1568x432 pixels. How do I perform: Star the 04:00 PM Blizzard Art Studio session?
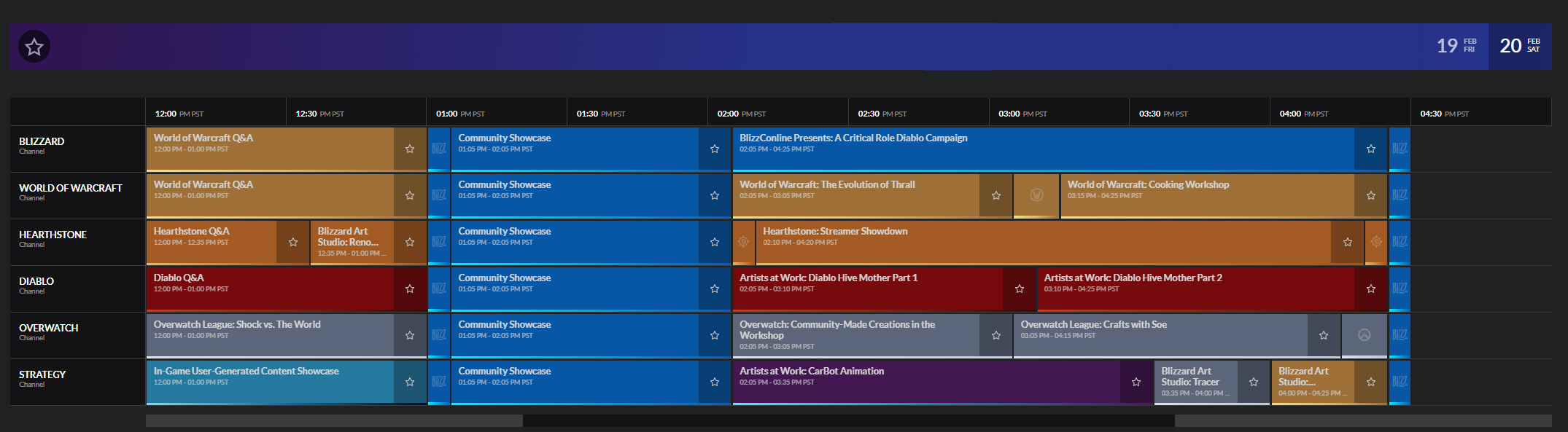pyautogui.click(x=1371, y=382)
